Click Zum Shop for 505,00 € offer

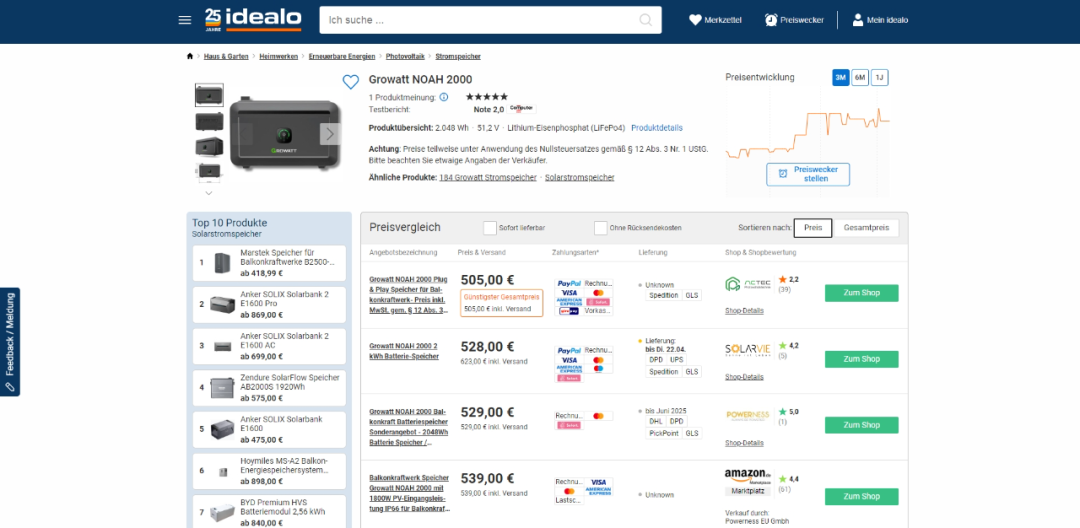[861, 293]
